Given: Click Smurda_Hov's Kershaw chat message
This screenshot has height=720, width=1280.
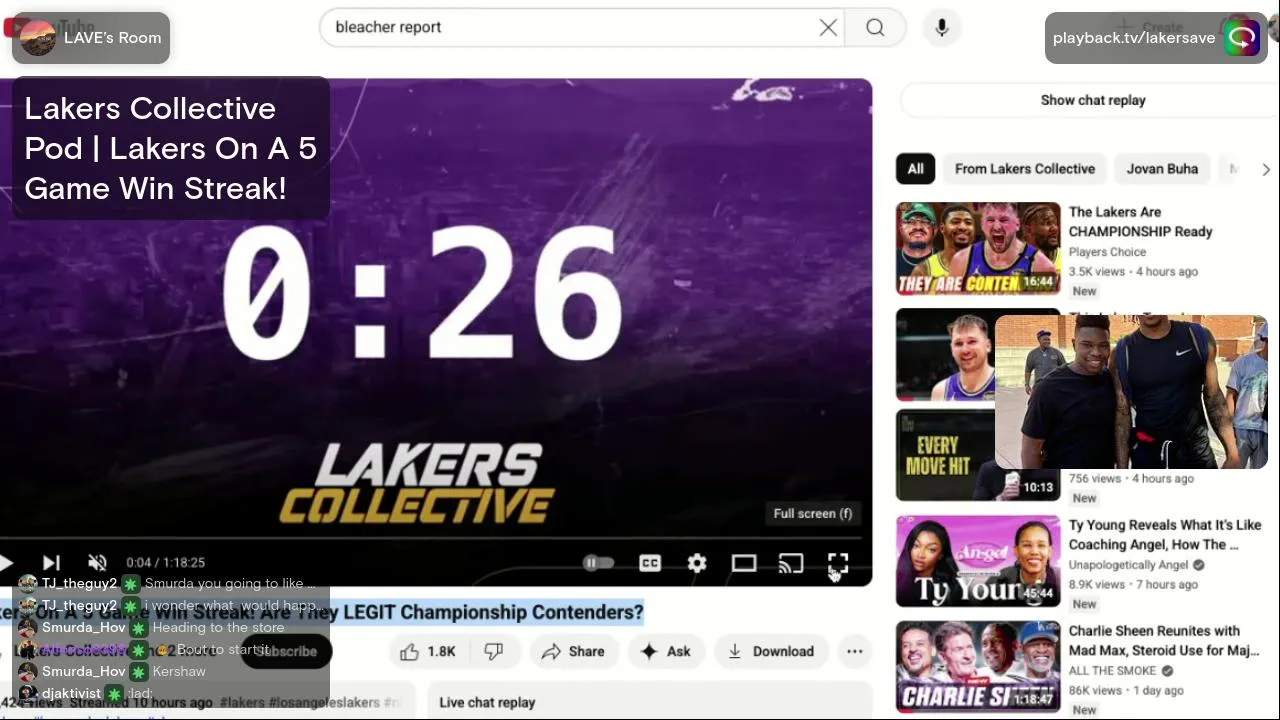Looking at the screenshot, I should [179, 672].
